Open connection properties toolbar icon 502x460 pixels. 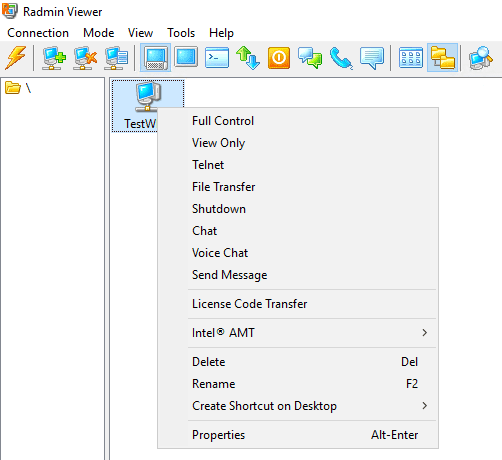[116, 57]
